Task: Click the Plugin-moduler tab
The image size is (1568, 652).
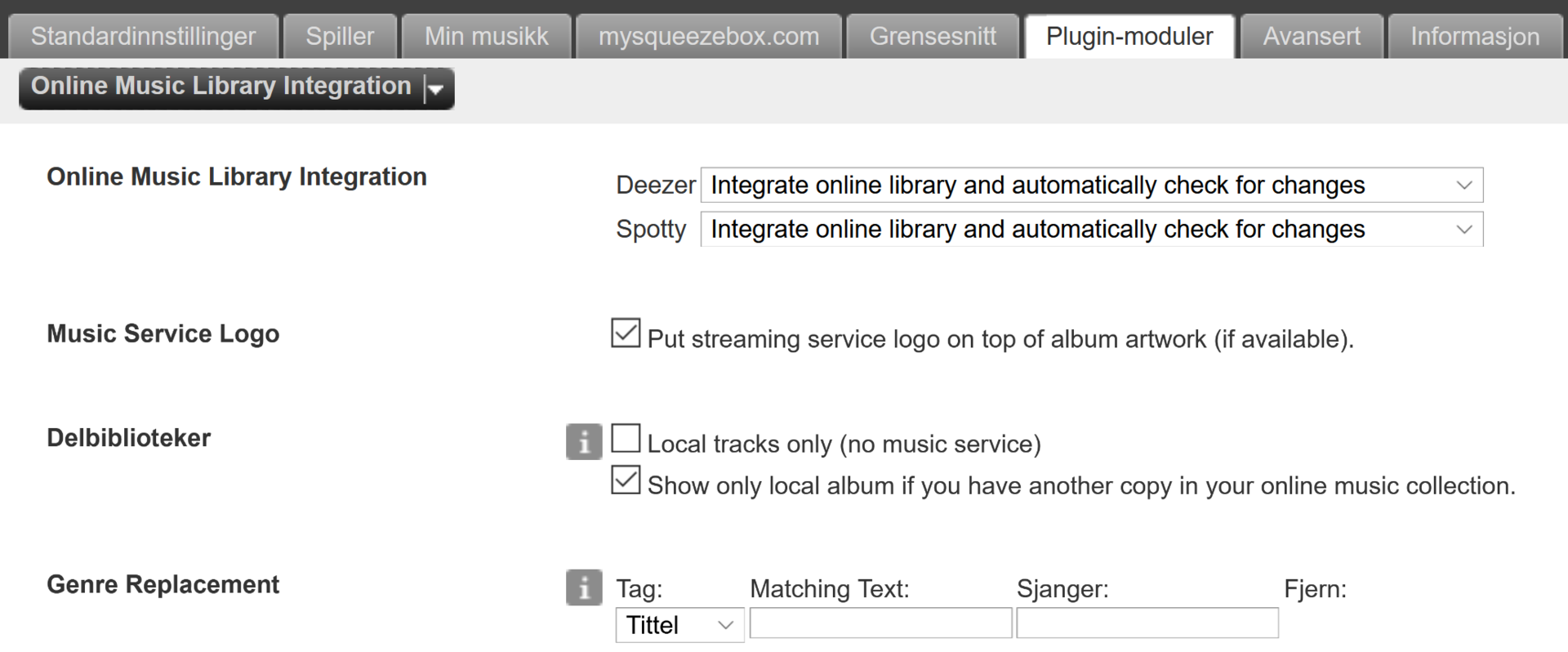Action: coord(1129,37)
